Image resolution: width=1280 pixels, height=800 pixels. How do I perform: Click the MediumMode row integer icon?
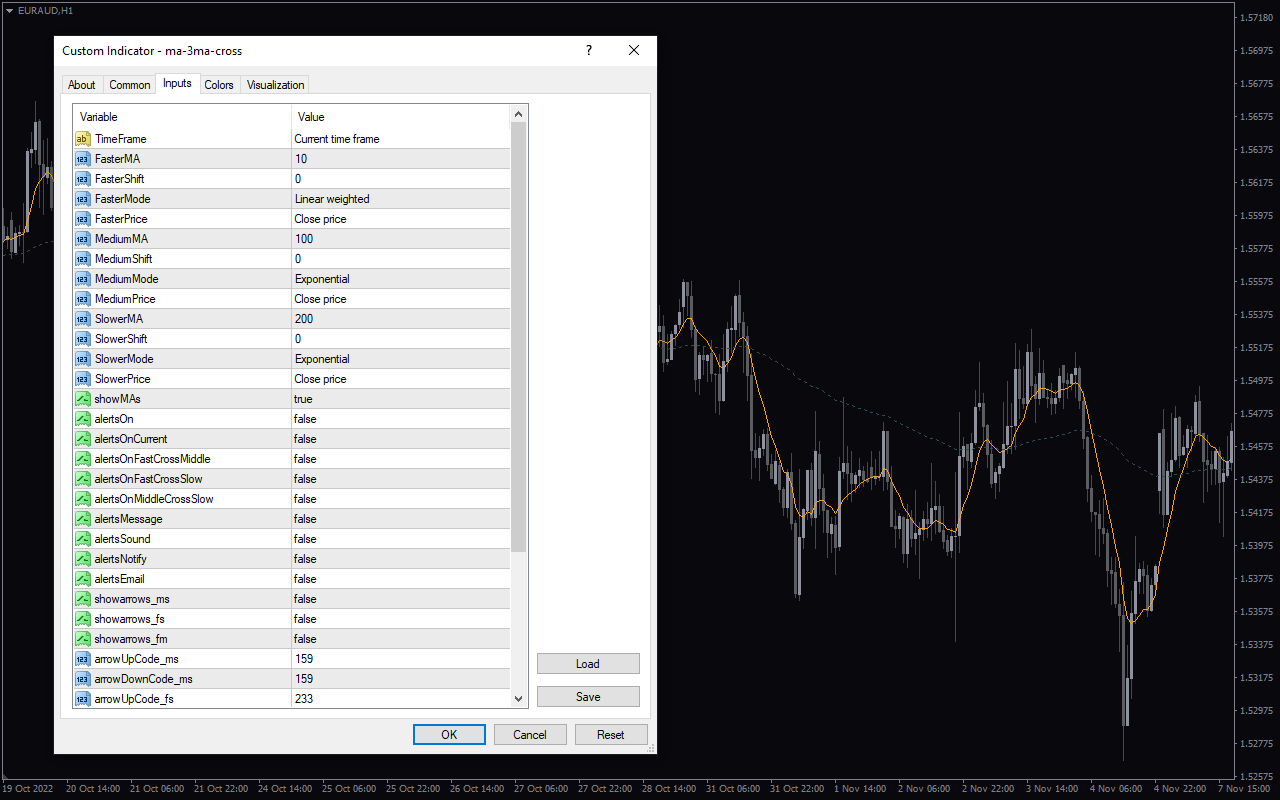(x=83, y=279)
